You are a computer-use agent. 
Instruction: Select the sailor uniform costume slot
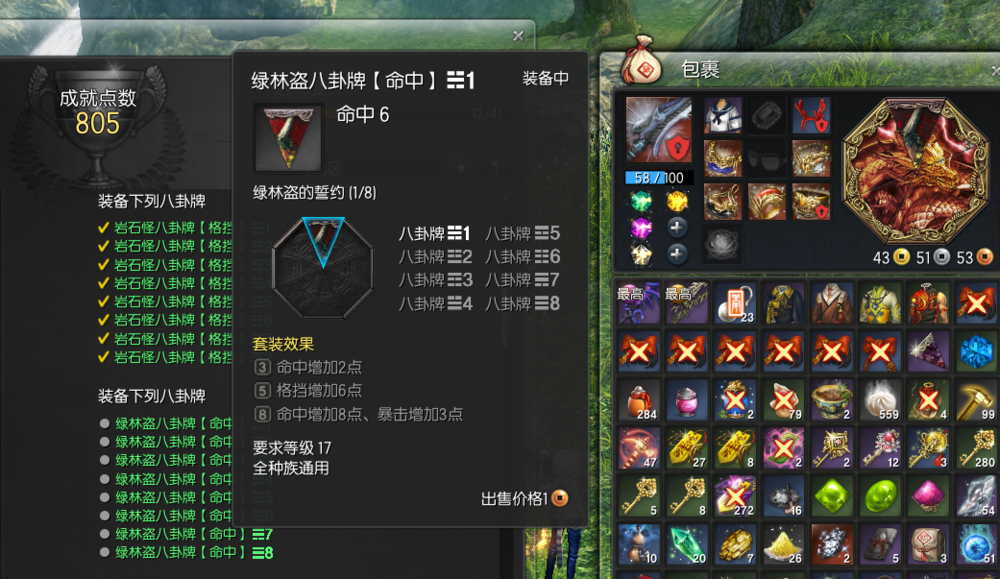pyautogui.click(x=723, y=115)
